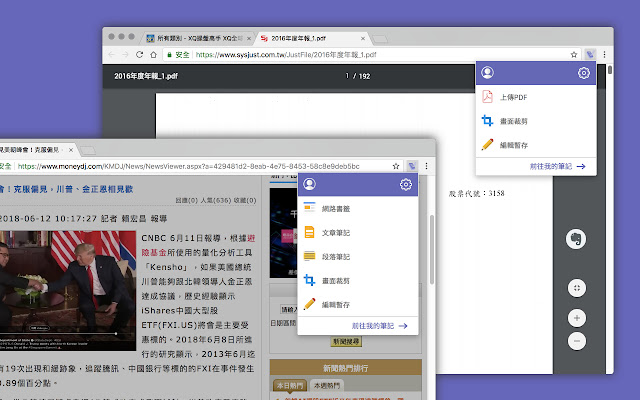This screenshot has width=640, height=400.
Task: Open a new tab in news window
Action: pyautogui.click(x=88, y=151)
